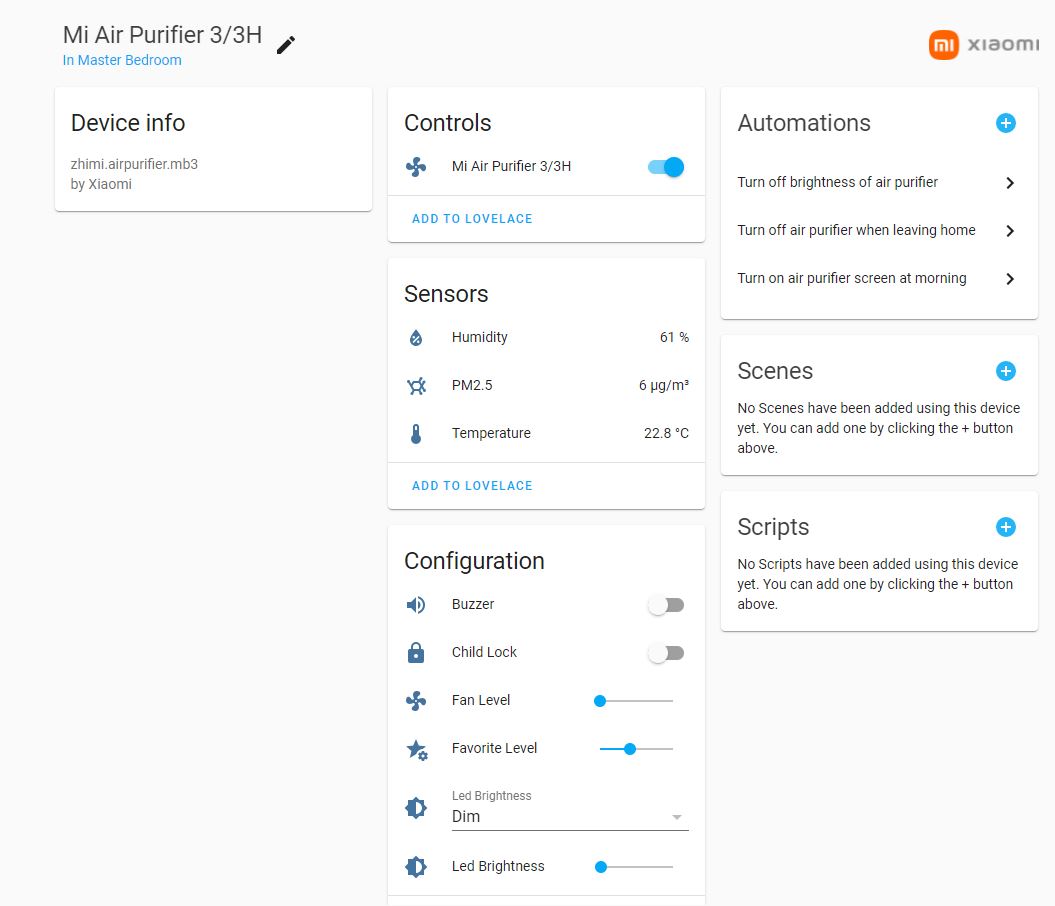Click the Temperature value 22.8 °C
The height and width of the screenshot is (906, 1055).
tap(666, 433)
